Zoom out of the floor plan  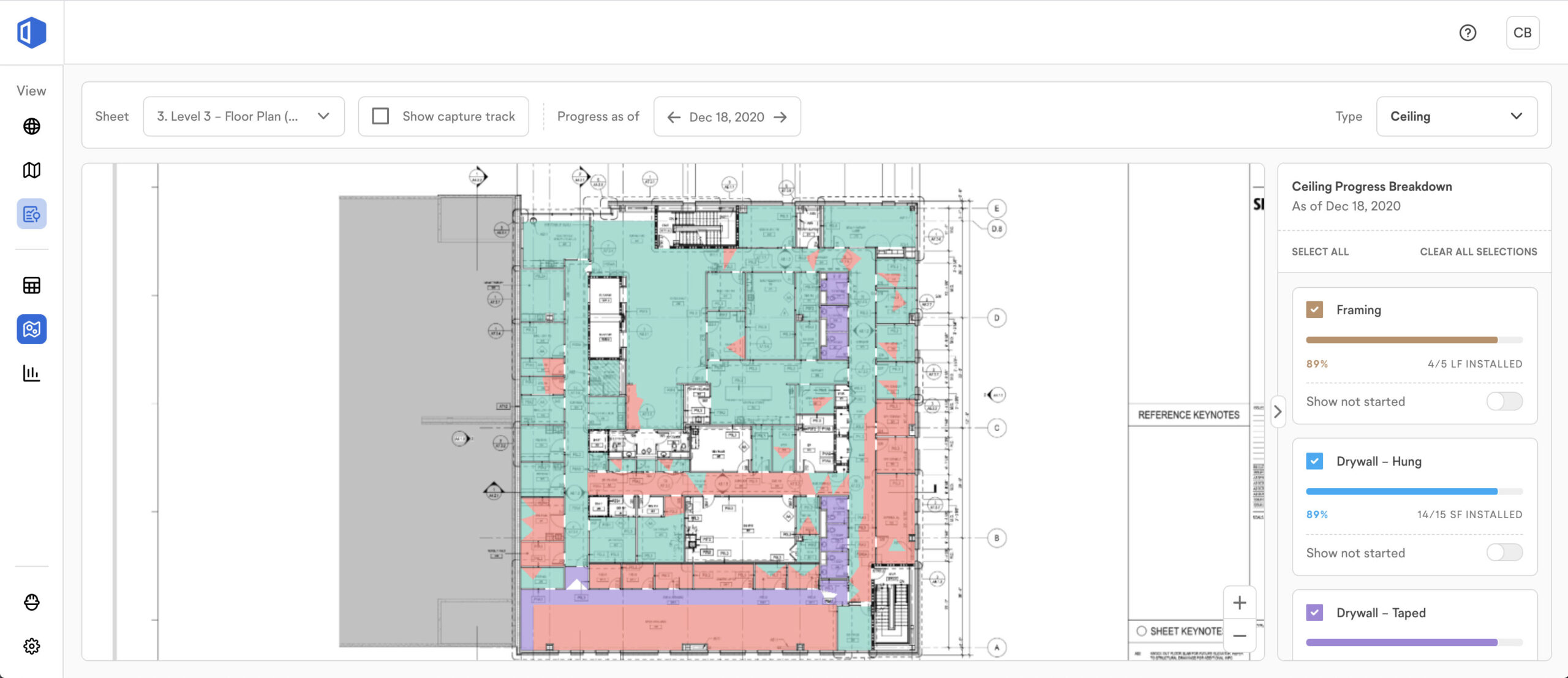point(1239,636)
